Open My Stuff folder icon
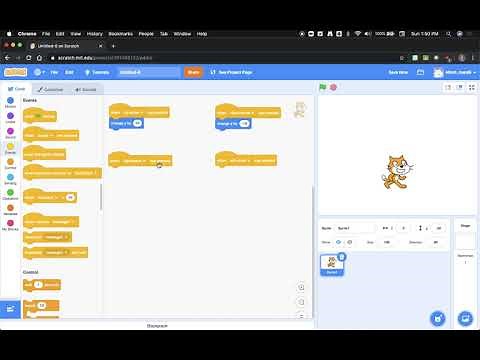Viewport: 480px width, 360px height. point(421,72)
